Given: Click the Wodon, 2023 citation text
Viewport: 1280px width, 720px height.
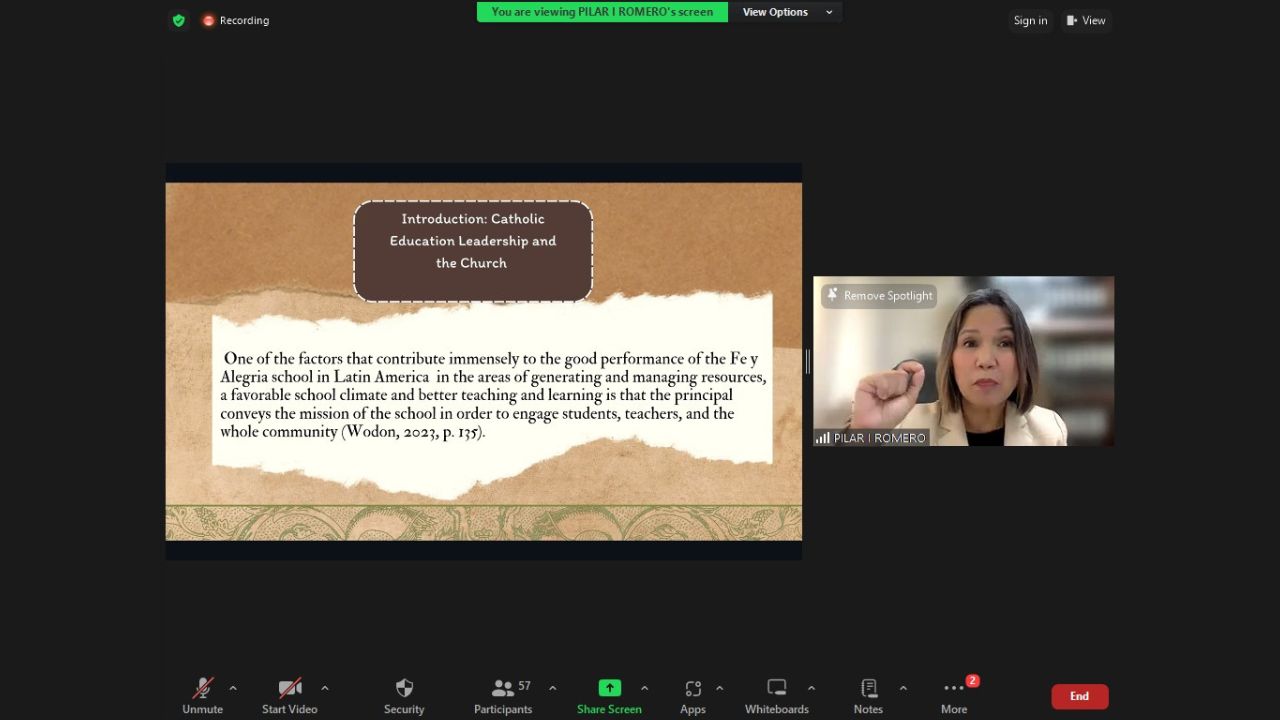Looking at the screenshot, I should [412, 432].
